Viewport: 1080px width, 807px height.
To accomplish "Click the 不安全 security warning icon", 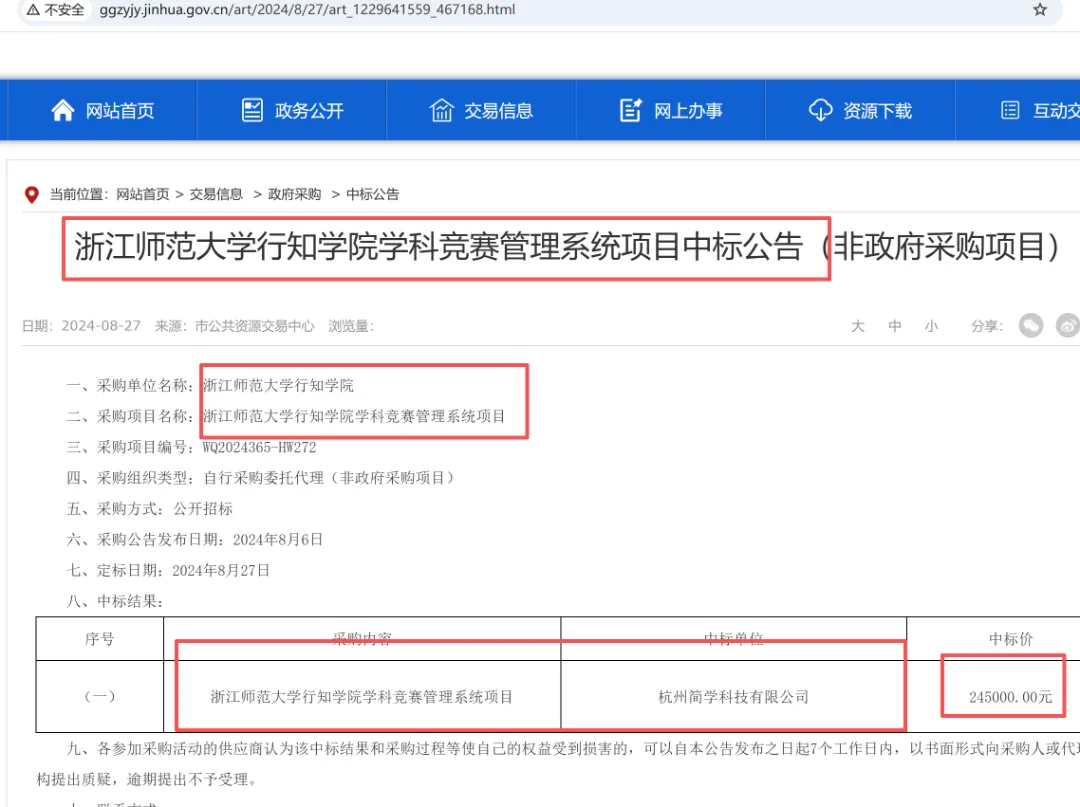I will pyautogui.click(x=33, y=10).
